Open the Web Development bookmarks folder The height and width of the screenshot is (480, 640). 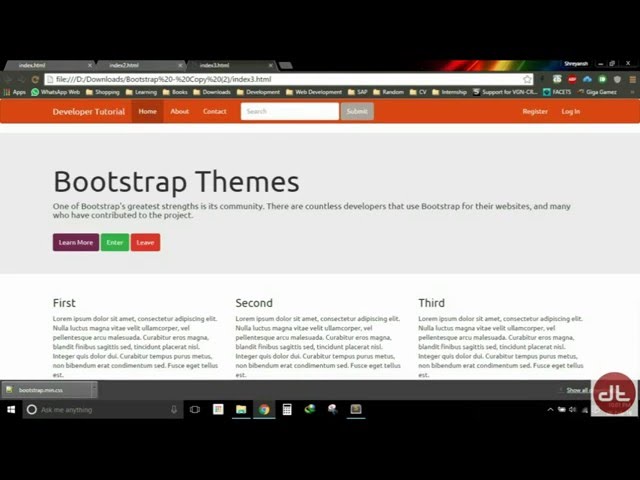(314, 92)
